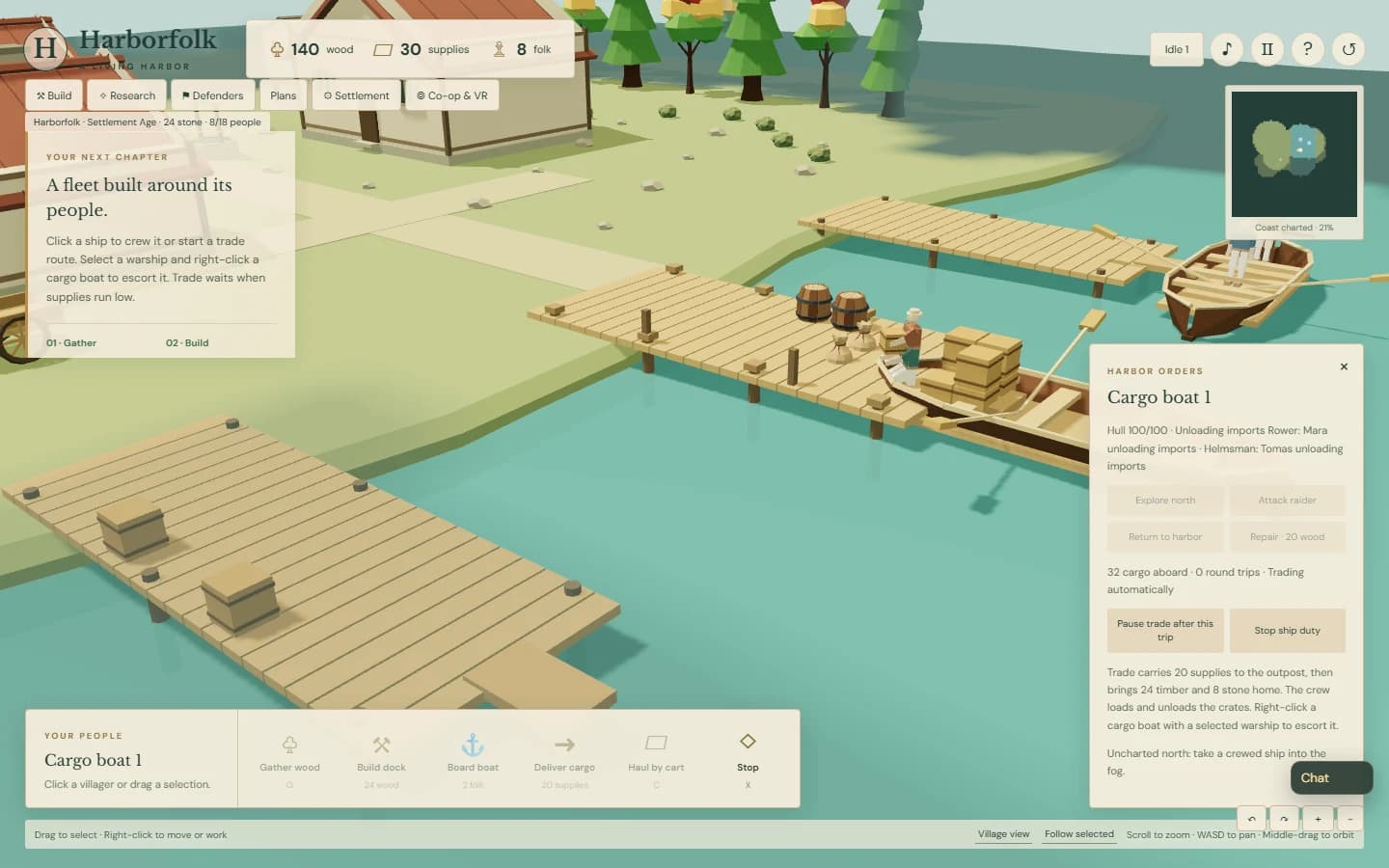Click the folk person icon in resources
Screen dimensions: 1389x868
[499, 49]
